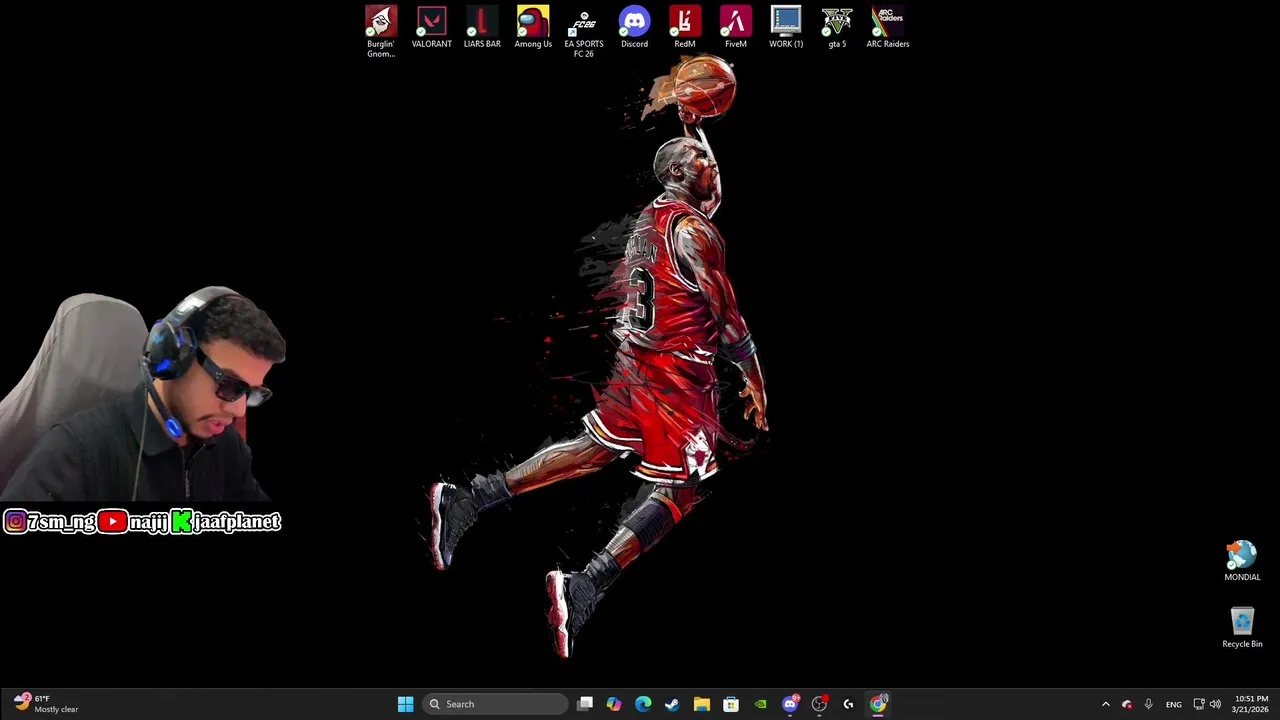
Task: Click the RedM desktop icon
Action: click(x=685, y=28)
